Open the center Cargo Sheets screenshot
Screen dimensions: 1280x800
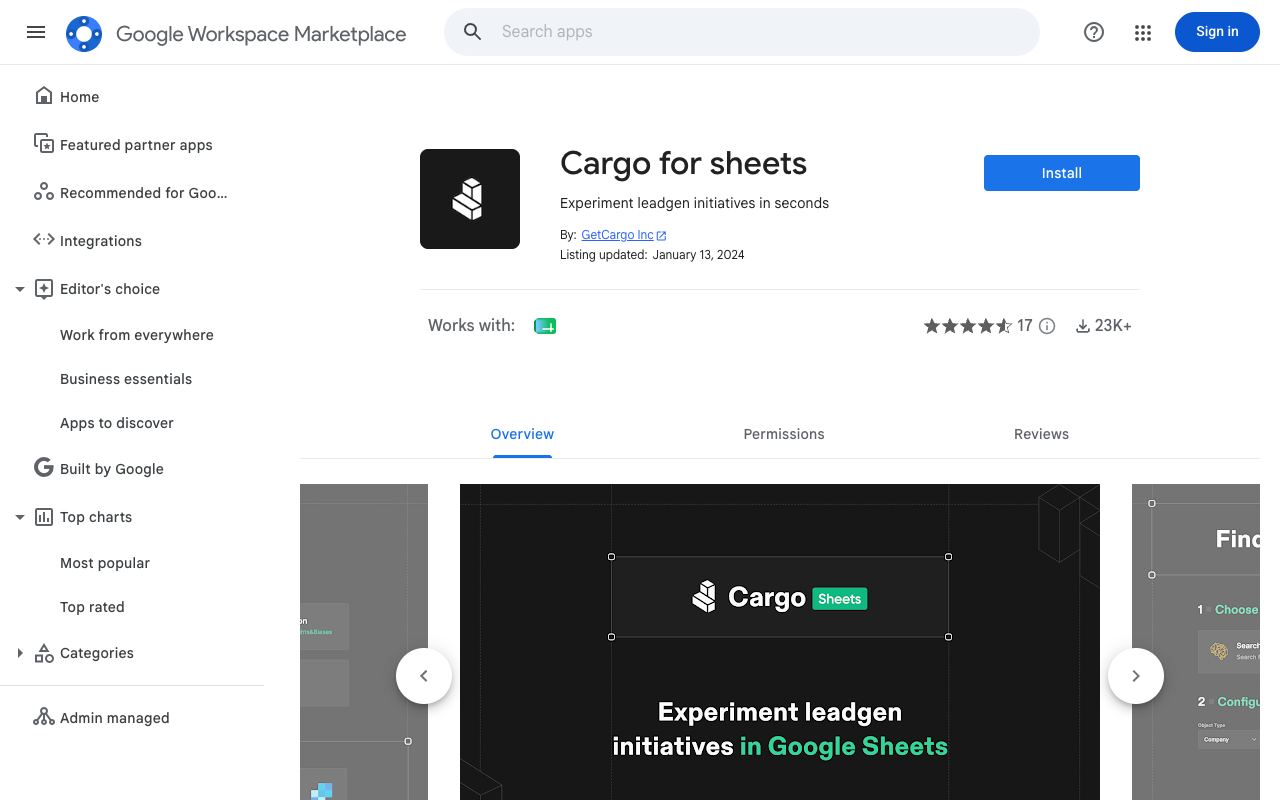(x=780, y=642)
